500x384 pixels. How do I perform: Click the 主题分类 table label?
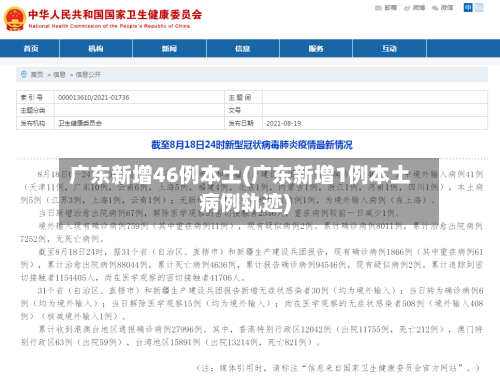[33, 110]
